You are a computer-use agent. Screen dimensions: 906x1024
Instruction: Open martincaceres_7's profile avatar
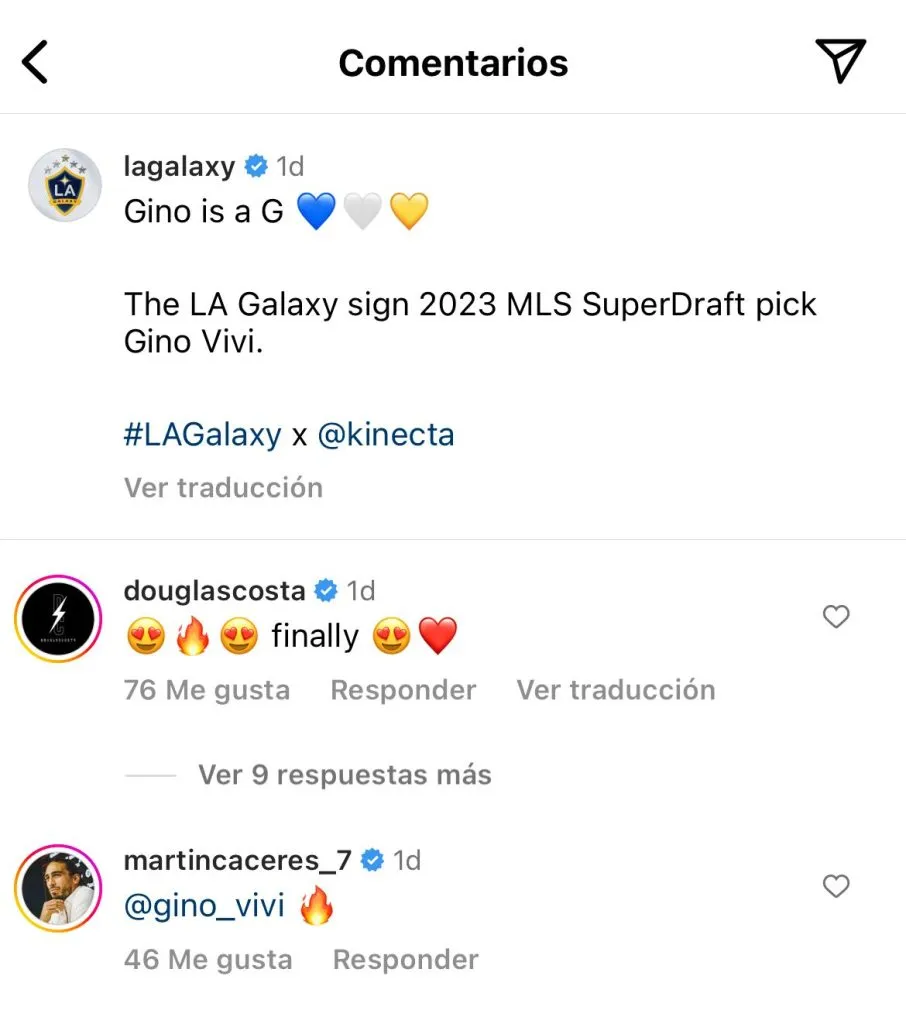click(60, 888)
